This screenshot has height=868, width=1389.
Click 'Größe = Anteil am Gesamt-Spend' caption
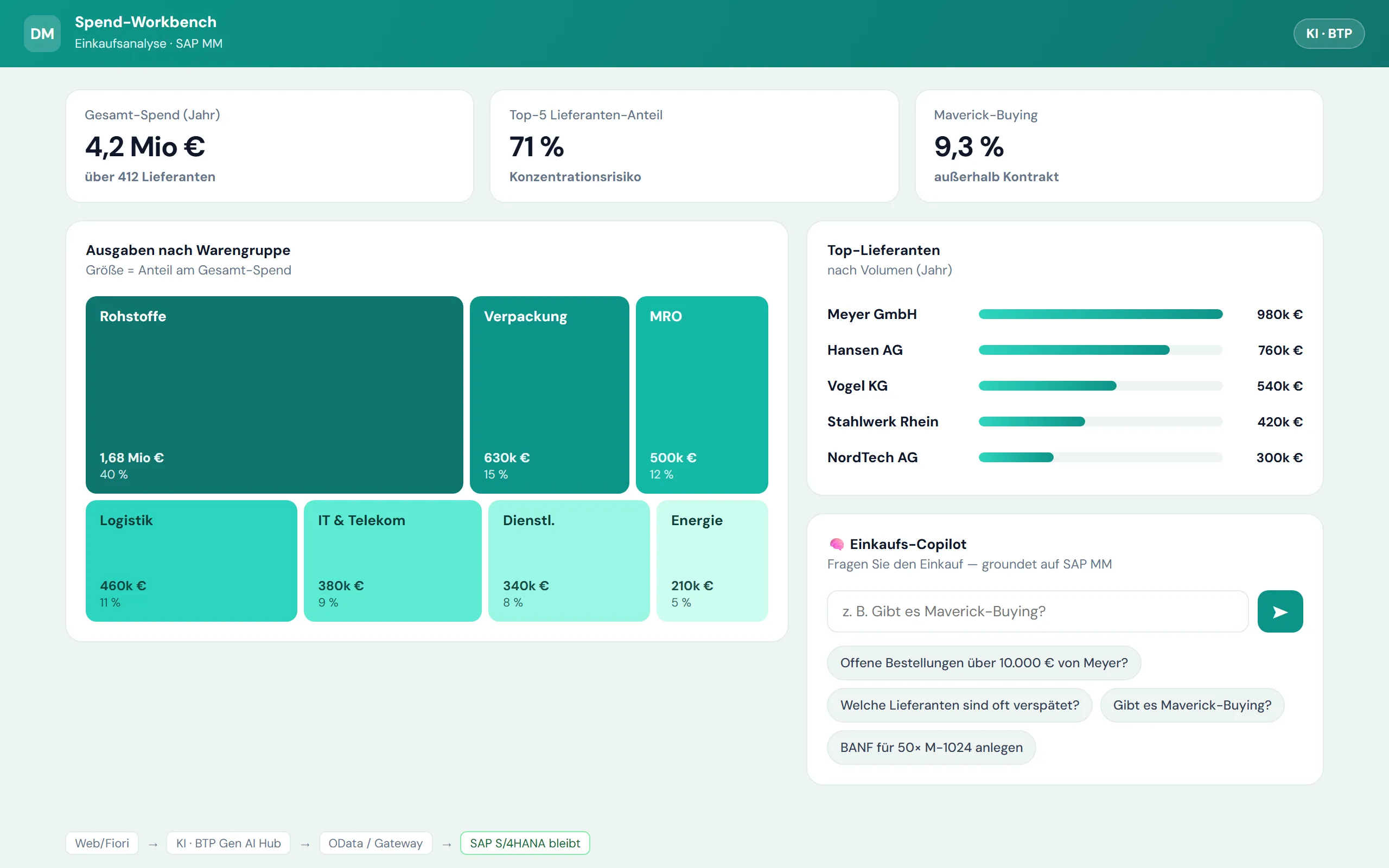tap(188, 270)
